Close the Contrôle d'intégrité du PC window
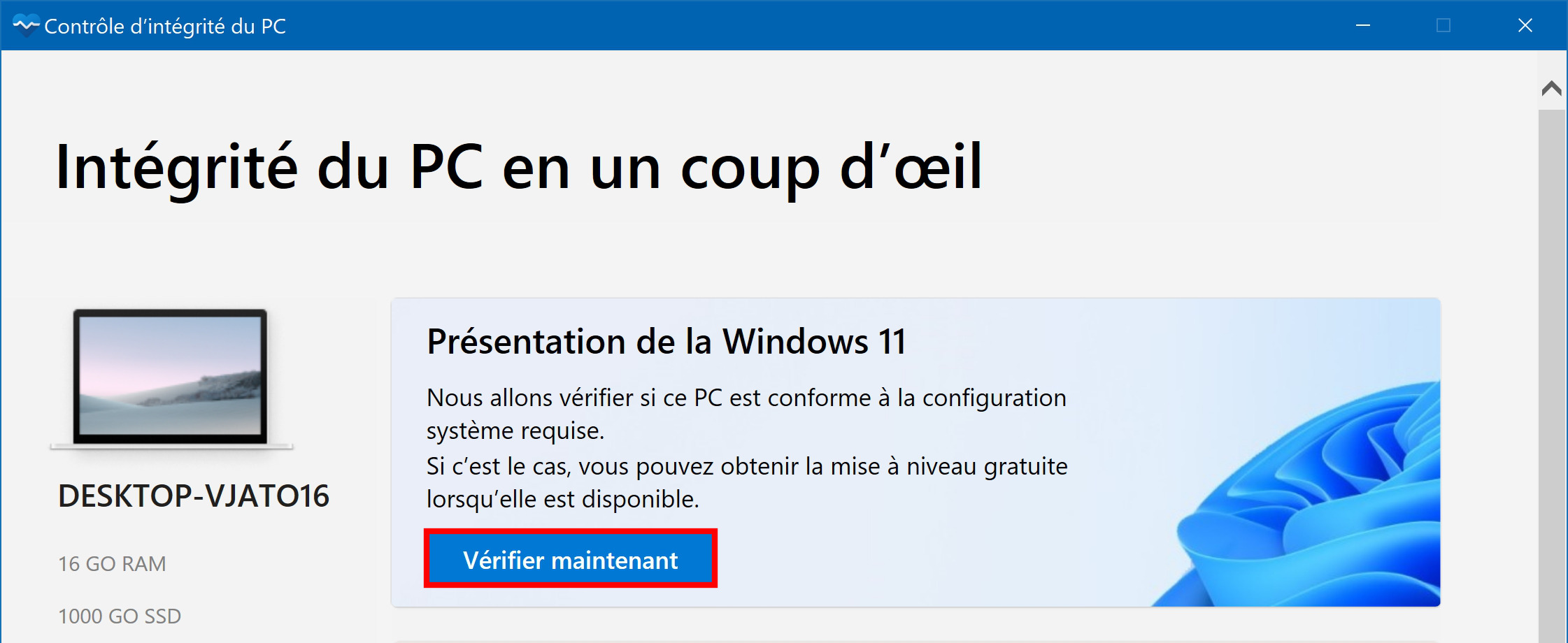Viewport: 1568px width, 643px height. click(x=1525, y=26)
